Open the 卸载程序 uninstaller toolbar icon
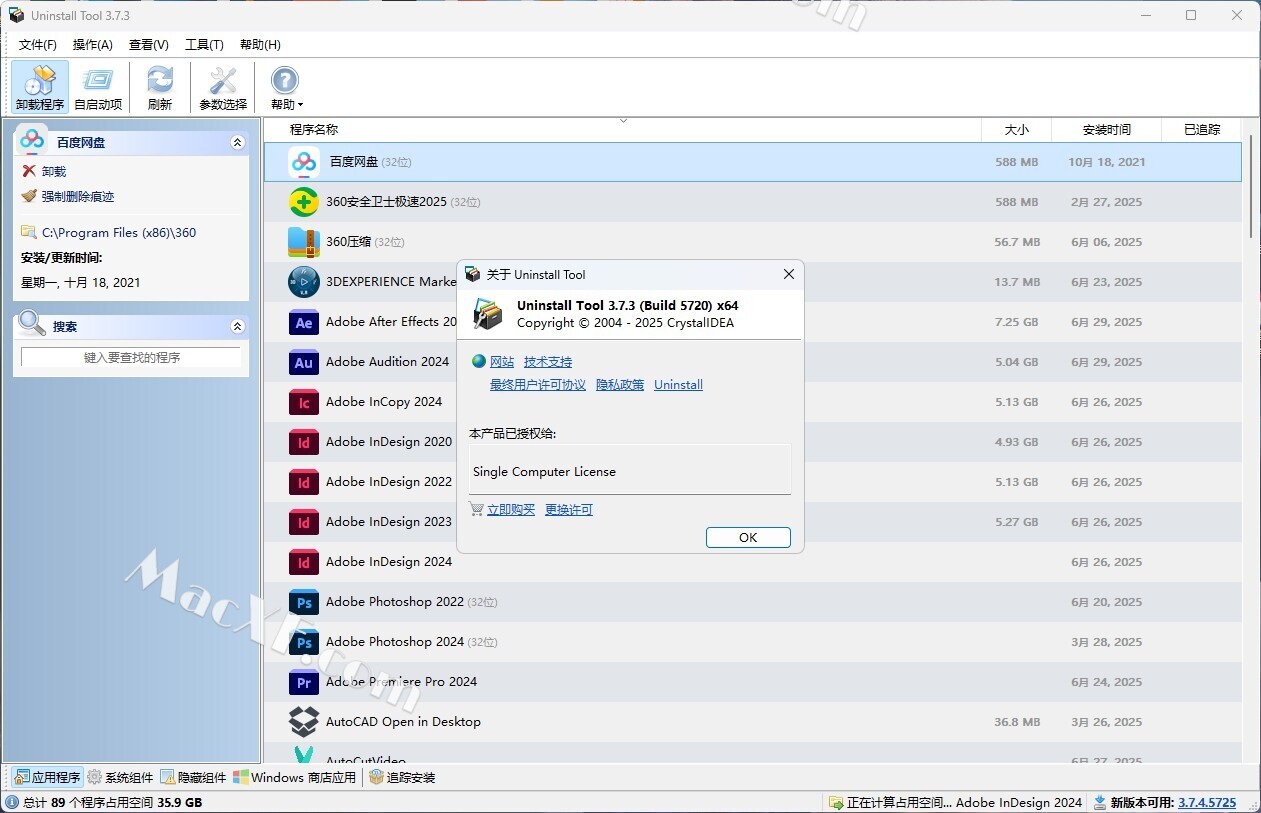 coord(40,87)
